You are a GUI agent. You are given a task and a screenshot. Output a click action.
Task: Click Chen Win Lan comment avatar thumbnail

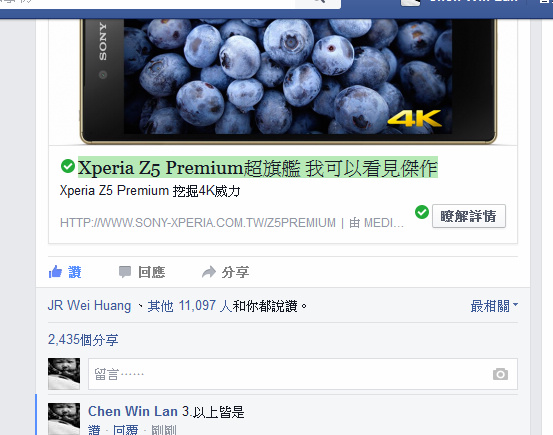coord(64,419)
